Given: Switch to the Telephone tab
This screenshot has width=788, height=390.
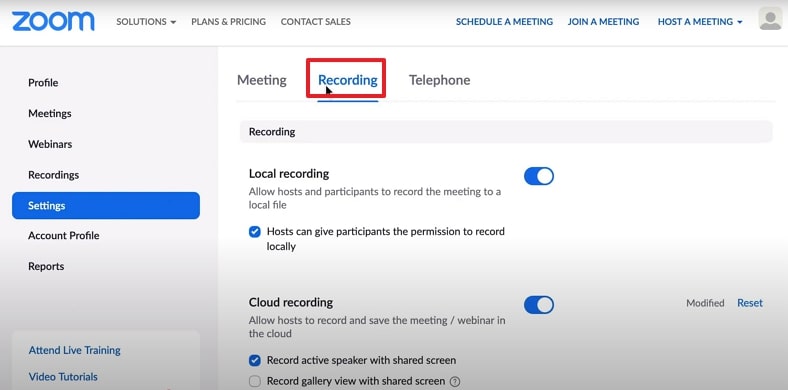Looking at the screenshot, I should [440, 80].
